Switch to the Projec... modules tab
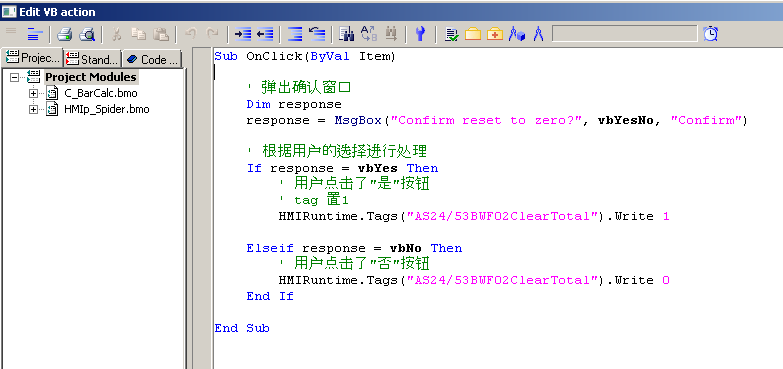 32,58
